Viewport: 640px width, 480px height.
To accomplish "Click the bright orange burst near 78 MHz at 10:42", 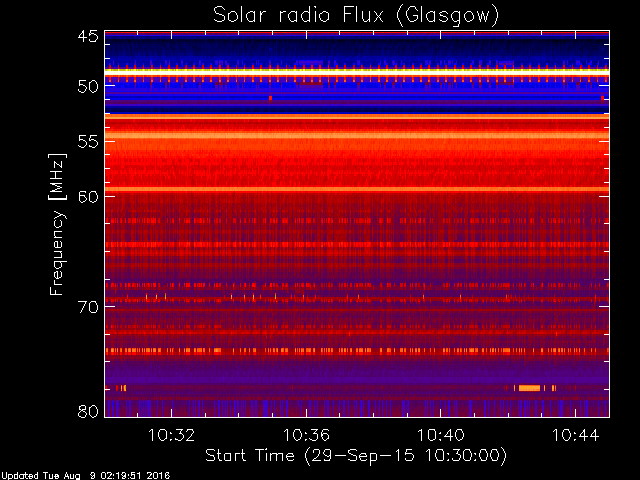I will tap(529, 388).
